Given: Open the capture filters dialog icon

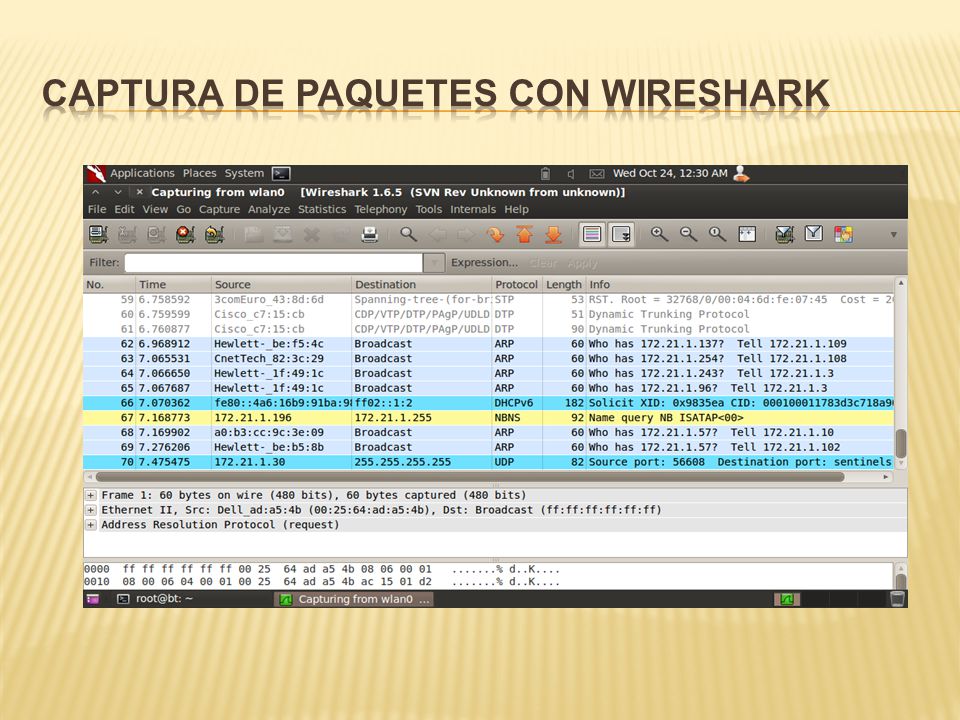Looking at the screenshot, I should pos(785,234).
